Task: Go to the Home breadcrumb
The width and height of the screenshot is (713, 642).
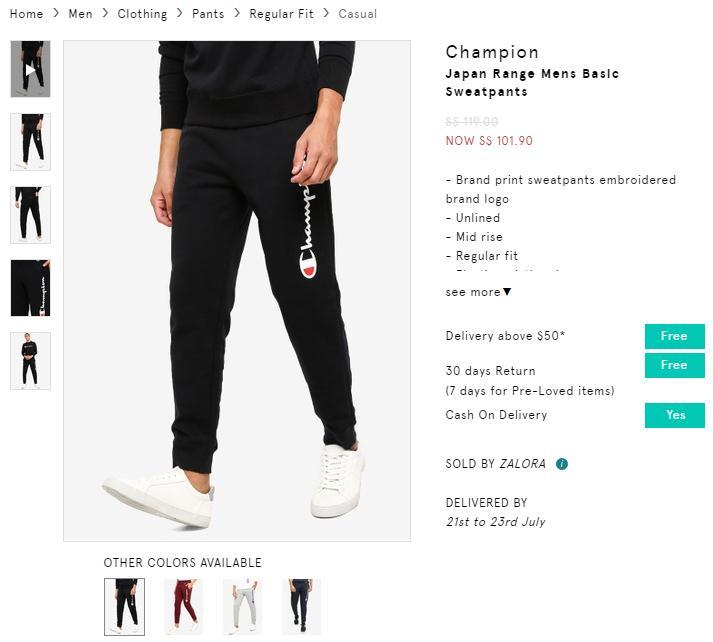Action: point(27,14)
